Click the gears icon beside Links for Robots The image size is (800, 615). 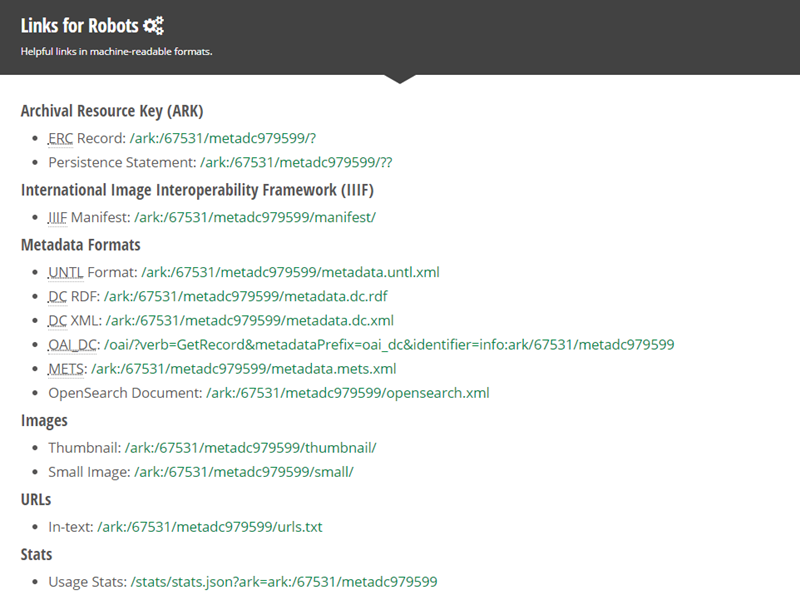click(154, 26)
